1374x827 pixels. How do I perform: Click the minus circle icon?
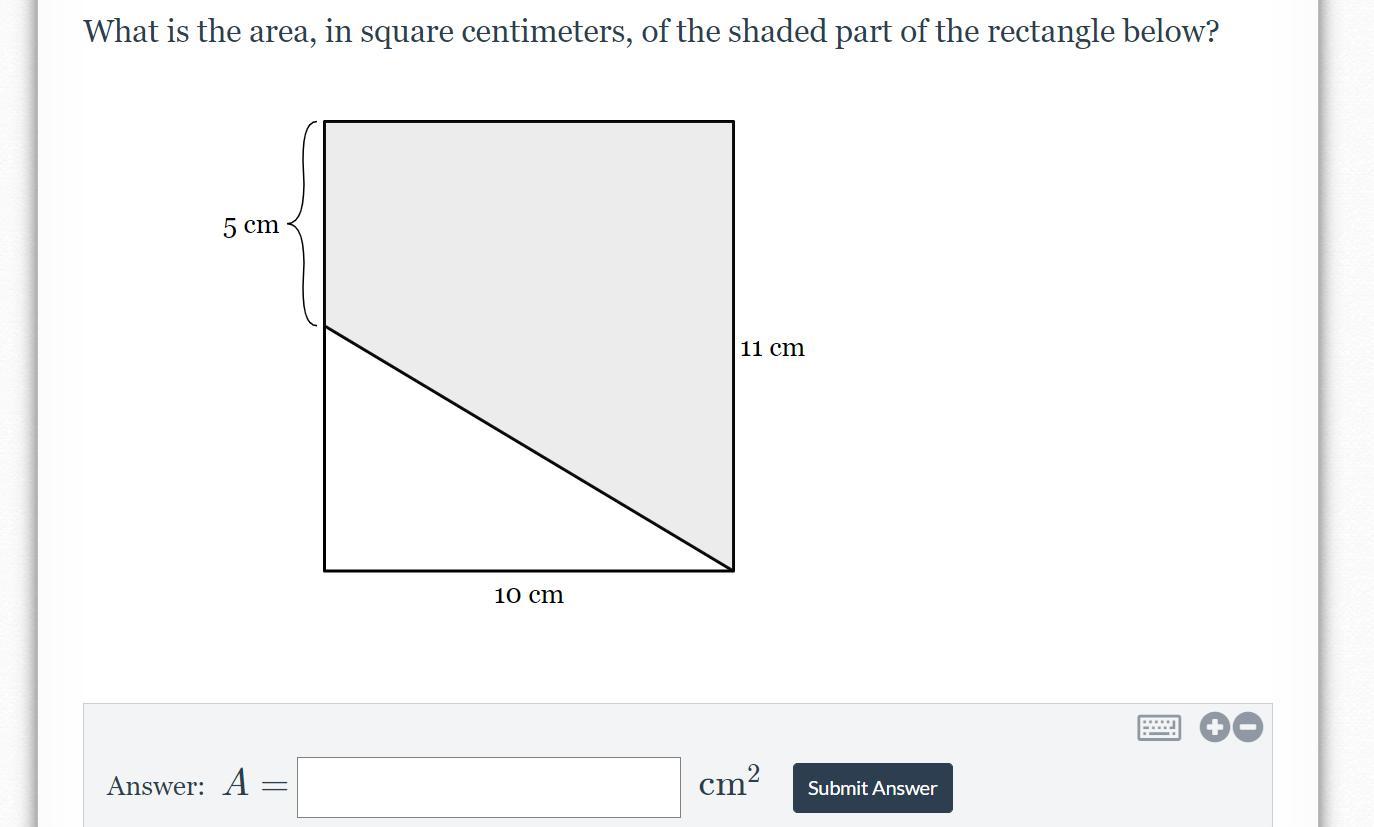1247,727
